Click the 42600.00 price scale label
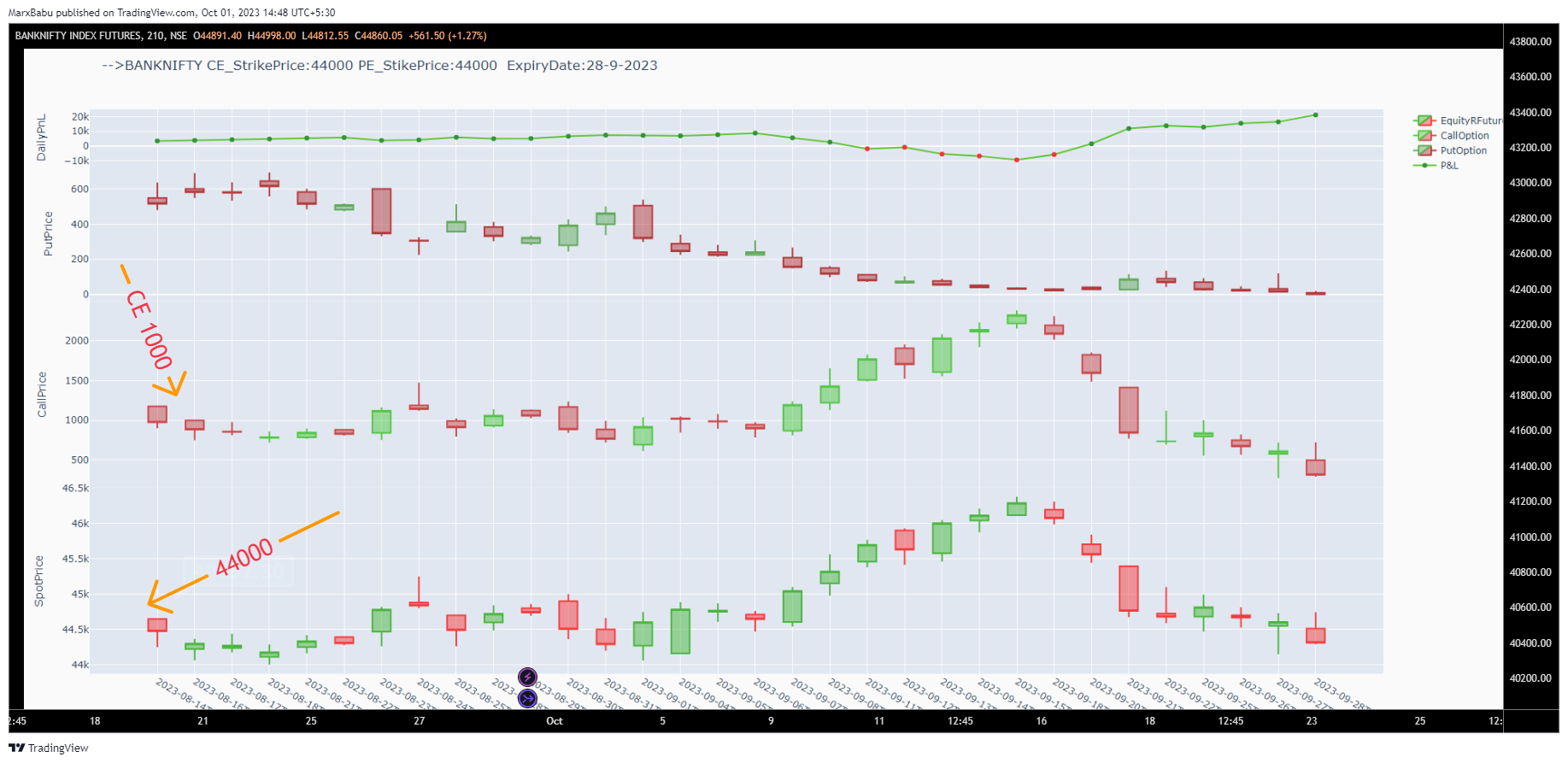1568x763 pixels. [1530, 254]
